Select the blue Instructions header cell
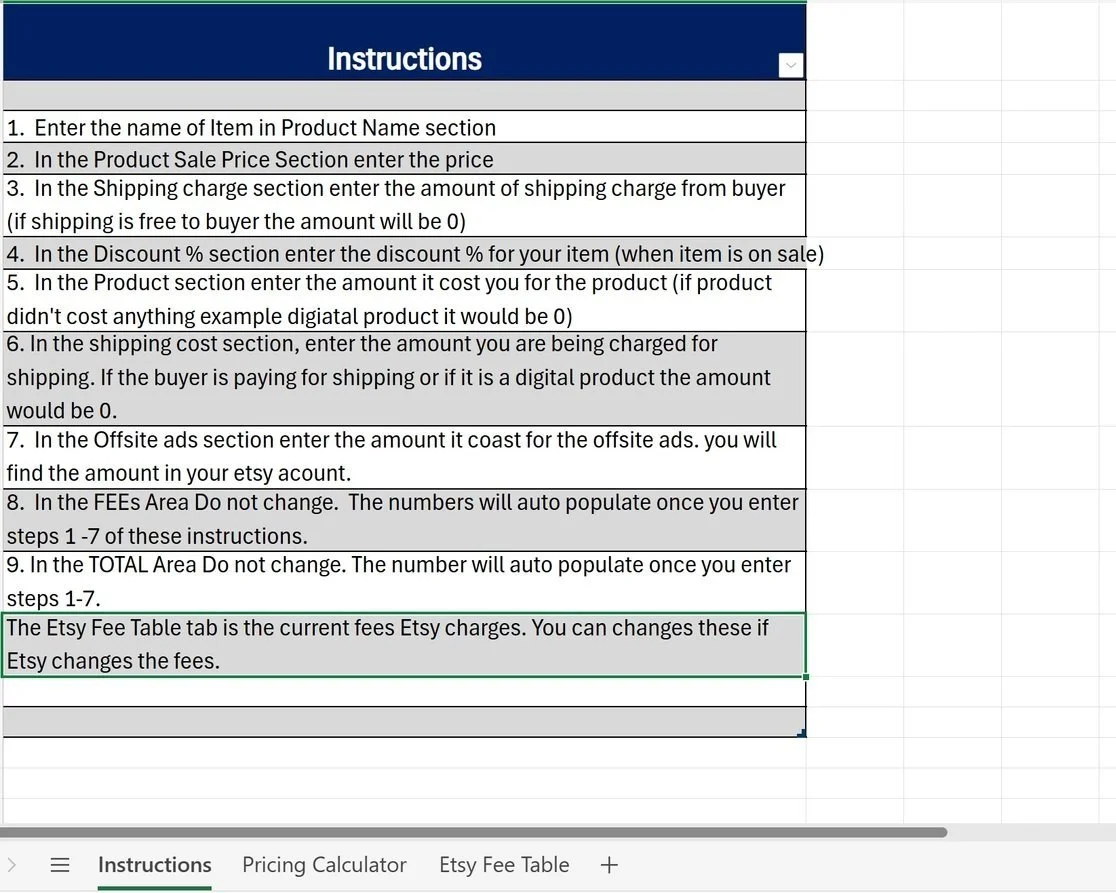The image size is (1116, 893). pos(404,42)
